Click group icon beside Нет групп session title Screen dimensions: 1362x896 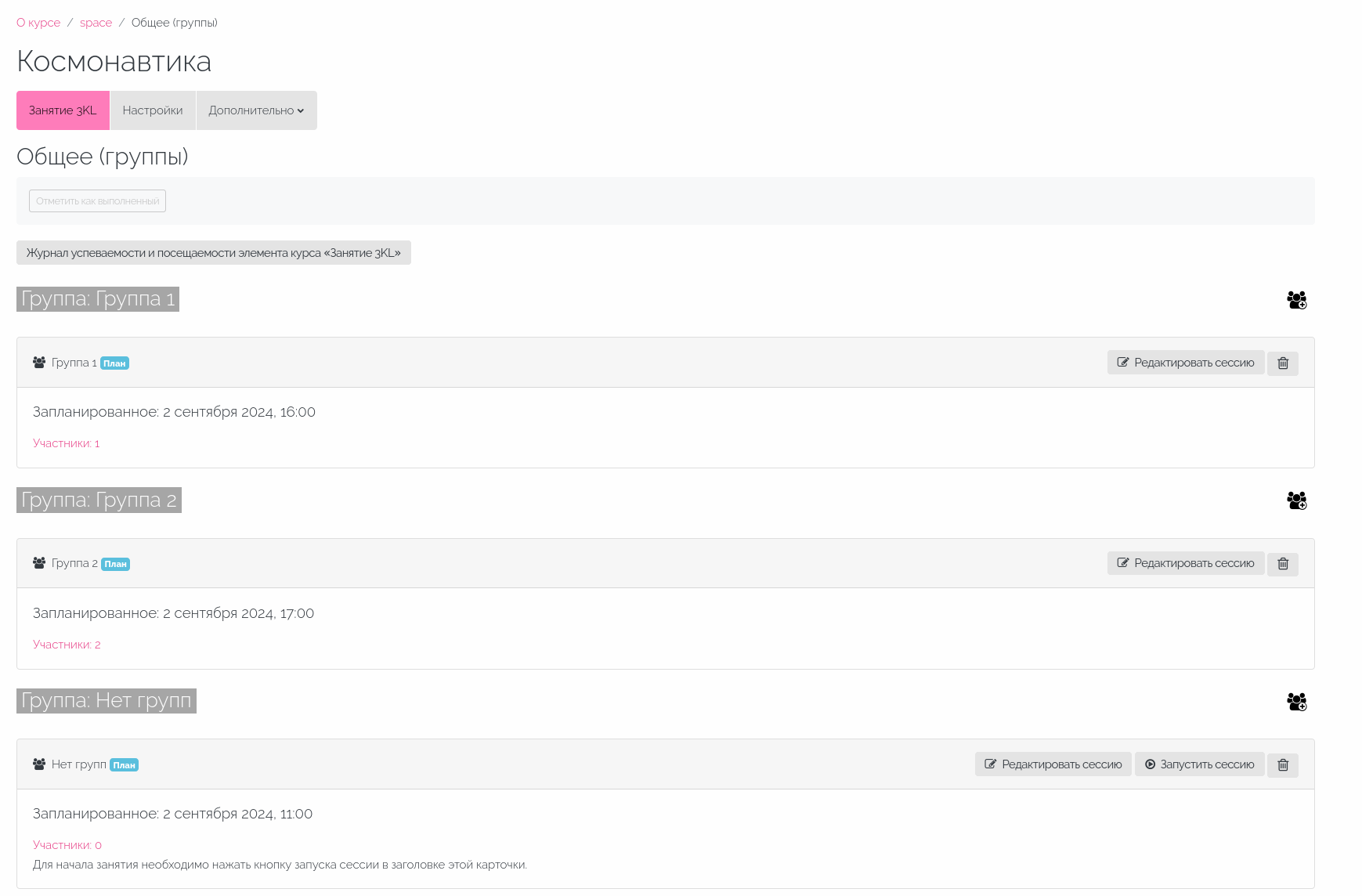pos(39,764)
